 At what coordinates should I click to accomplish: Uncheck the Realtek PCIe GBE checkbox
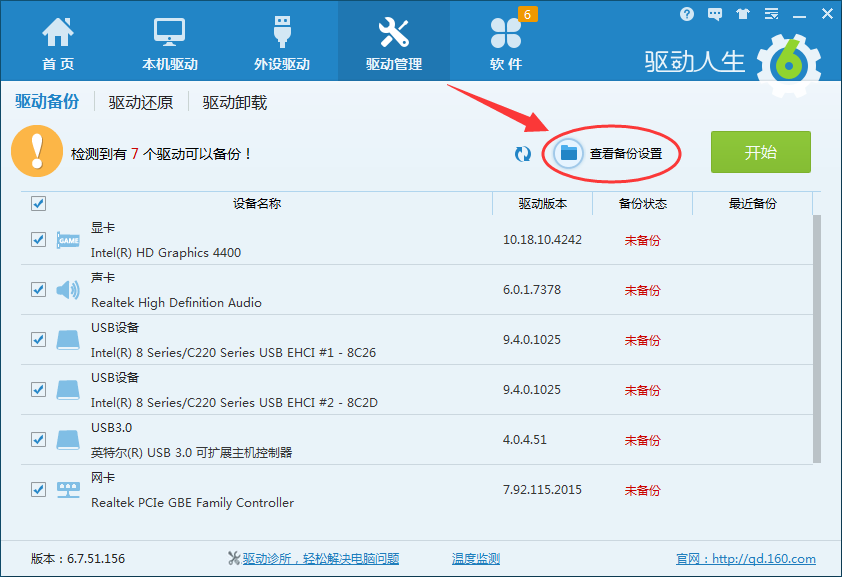38,489
